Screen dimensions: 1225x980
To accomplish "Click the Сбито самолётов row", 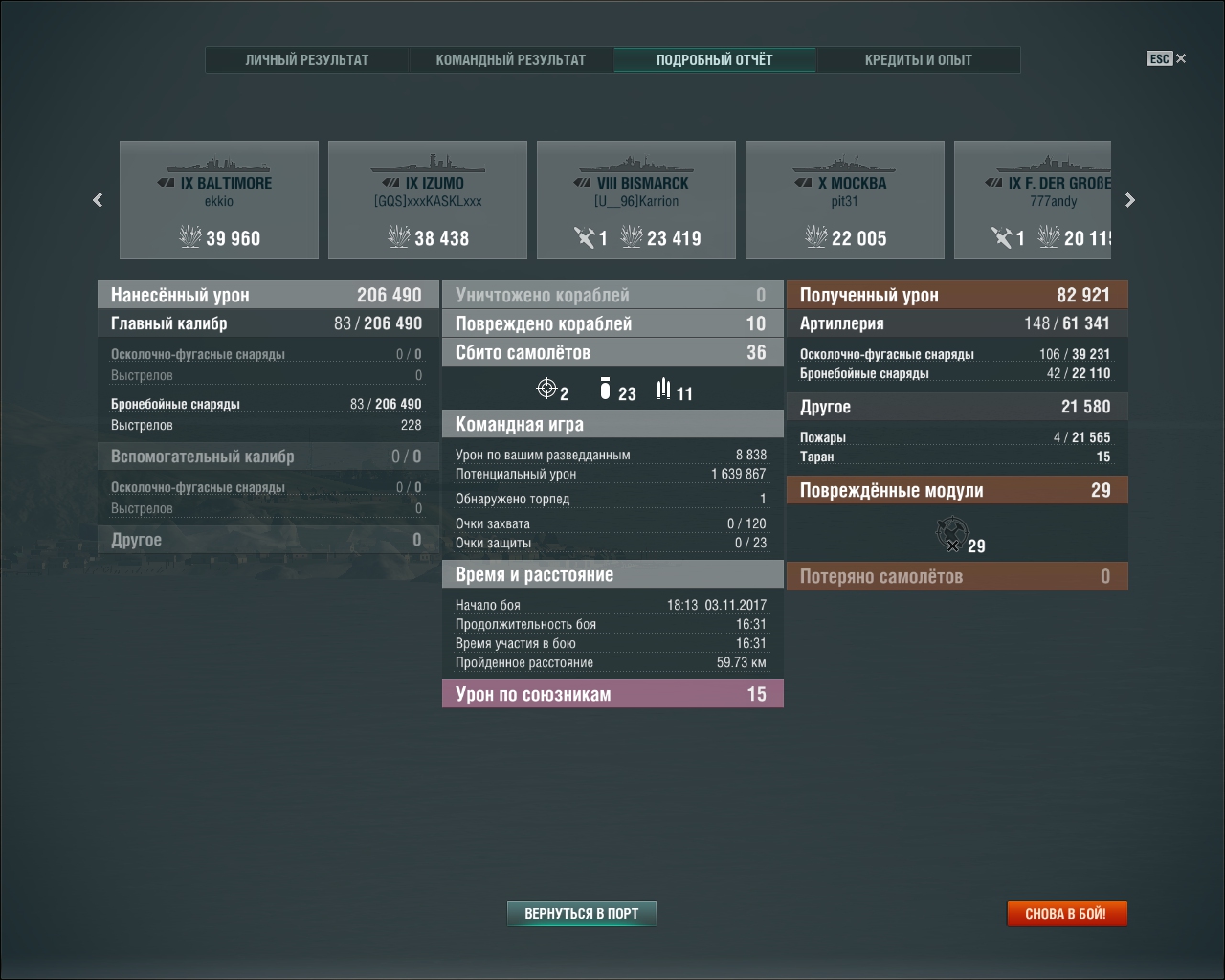I will click(x=612, y=352).
